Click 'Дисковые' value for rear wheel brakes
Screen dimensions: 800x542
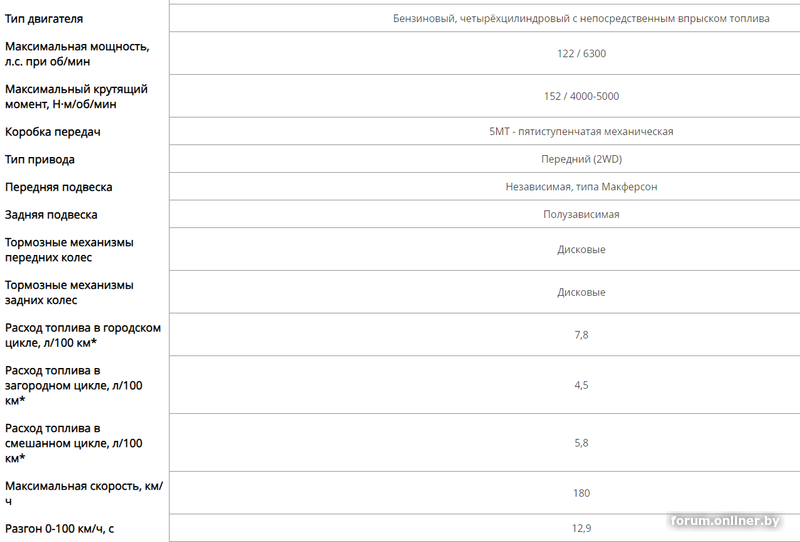[x=581, y=293]
